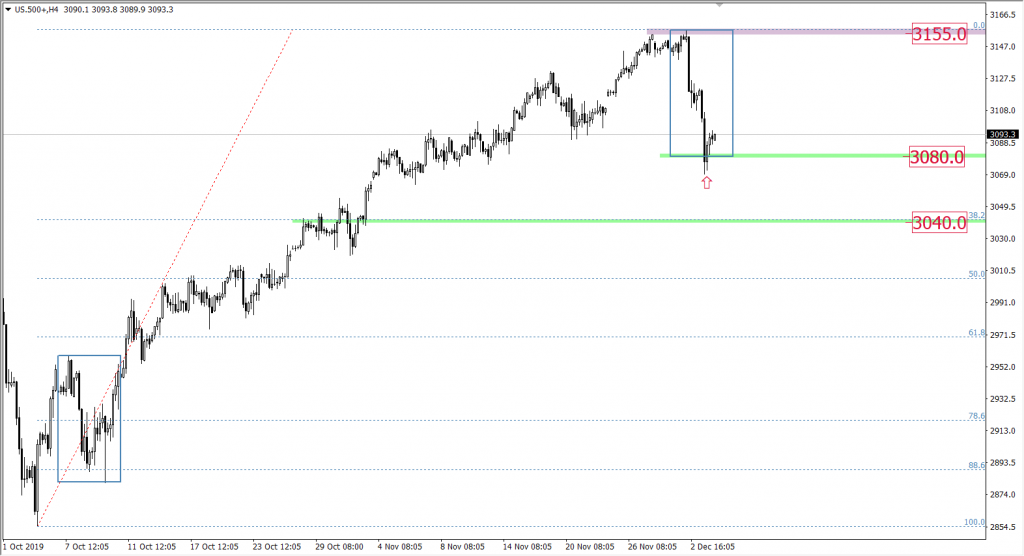Click the chart shift marker on the top edge
The image size is (1024, 556).
[719, 5]
